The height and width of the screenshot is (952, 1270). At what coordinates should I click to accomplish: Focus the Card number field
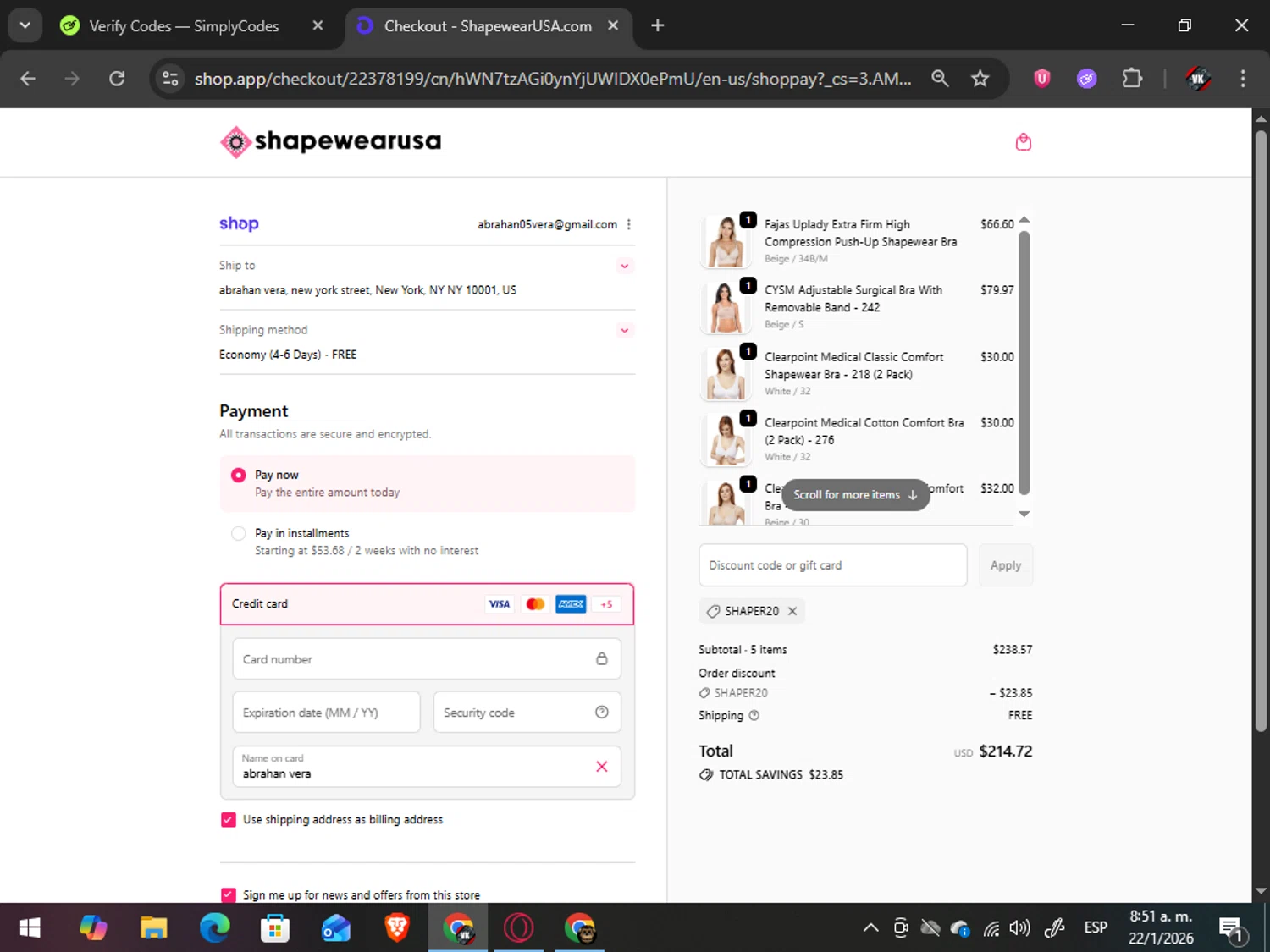427,658
